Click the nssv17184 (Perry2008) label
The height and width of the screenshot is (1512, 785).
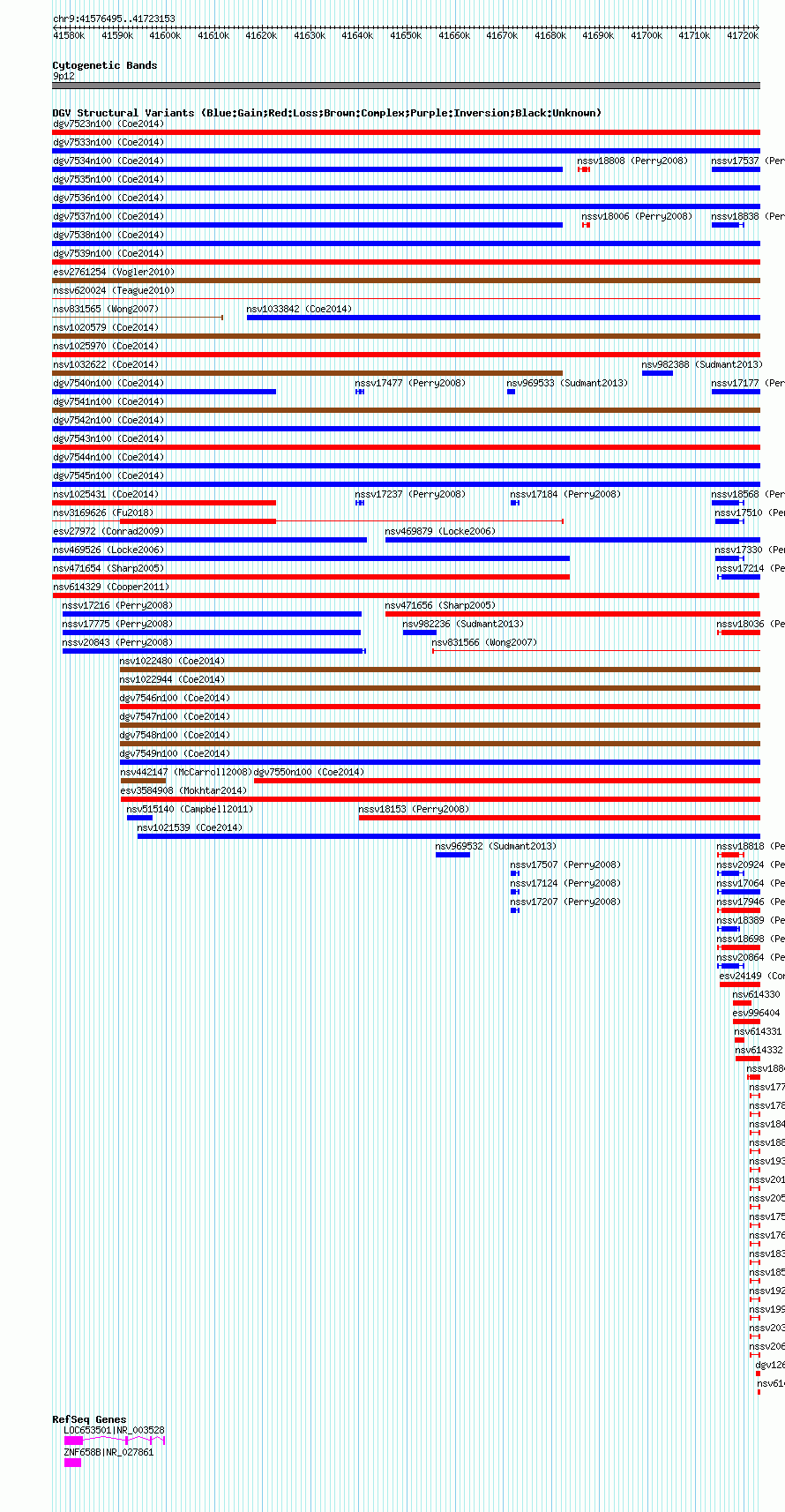(565, 494)
